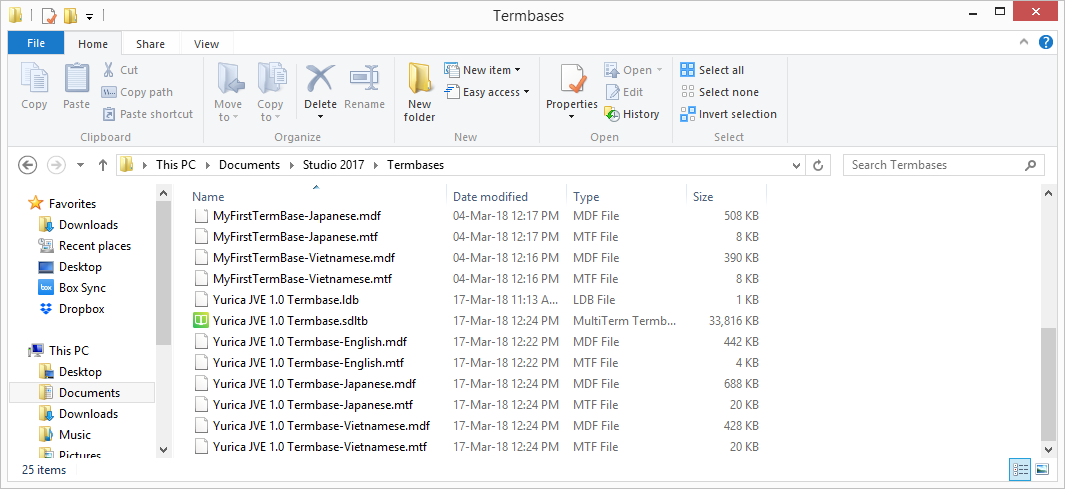The image size is (1065, 489).
Task: Click Paste shortcut option
Action: (148, 113)
